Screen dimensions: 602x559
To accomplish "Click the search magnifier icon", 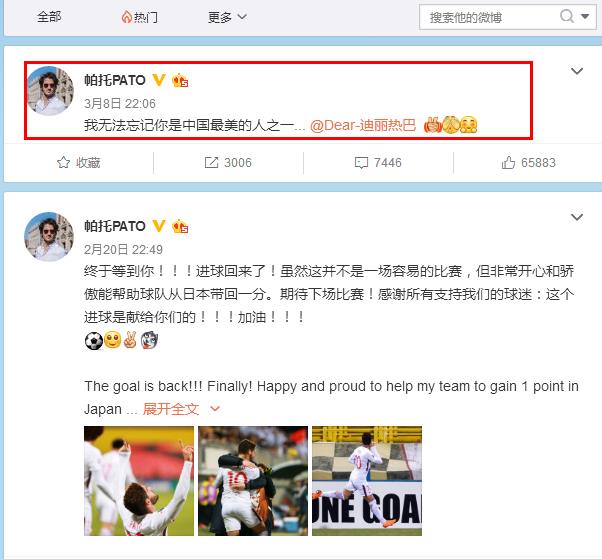I will [567, 17].
